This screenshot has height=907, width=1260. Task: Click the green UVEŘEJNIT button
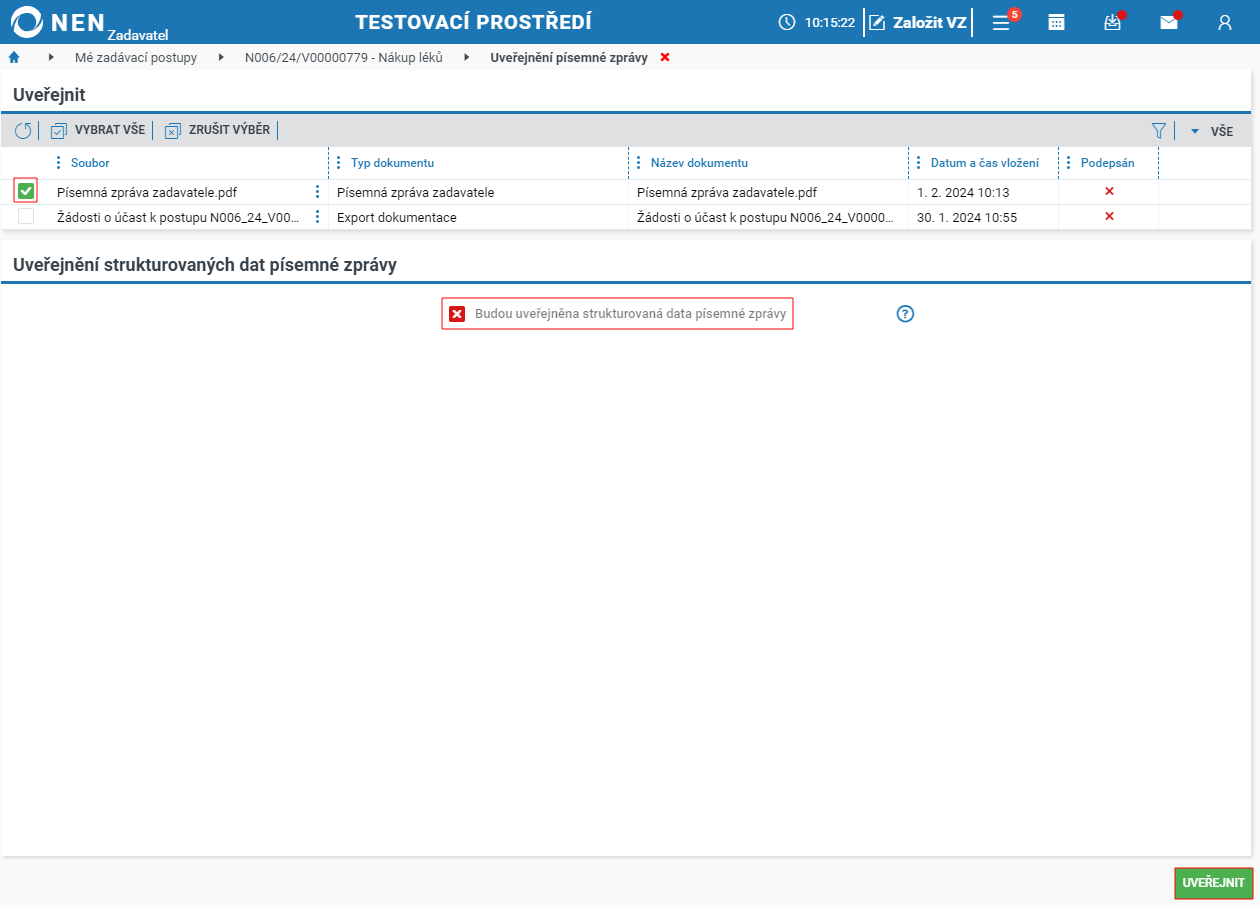1213,883
